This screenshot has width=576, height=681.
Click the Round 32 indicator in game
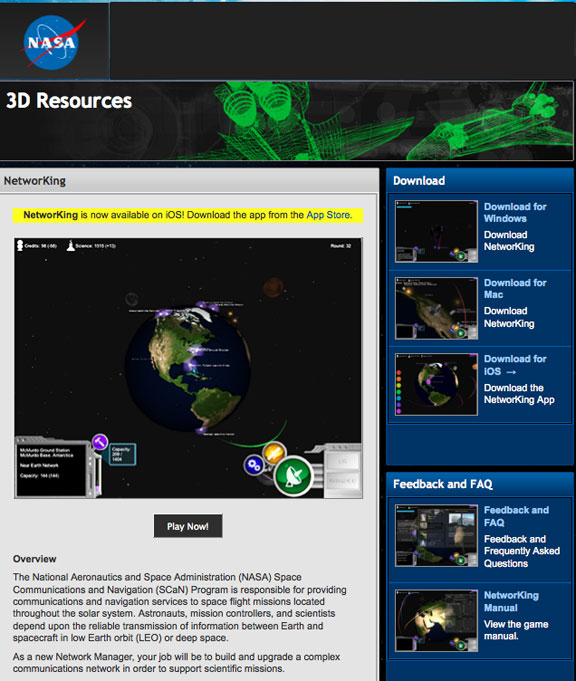tap(340, 246)
